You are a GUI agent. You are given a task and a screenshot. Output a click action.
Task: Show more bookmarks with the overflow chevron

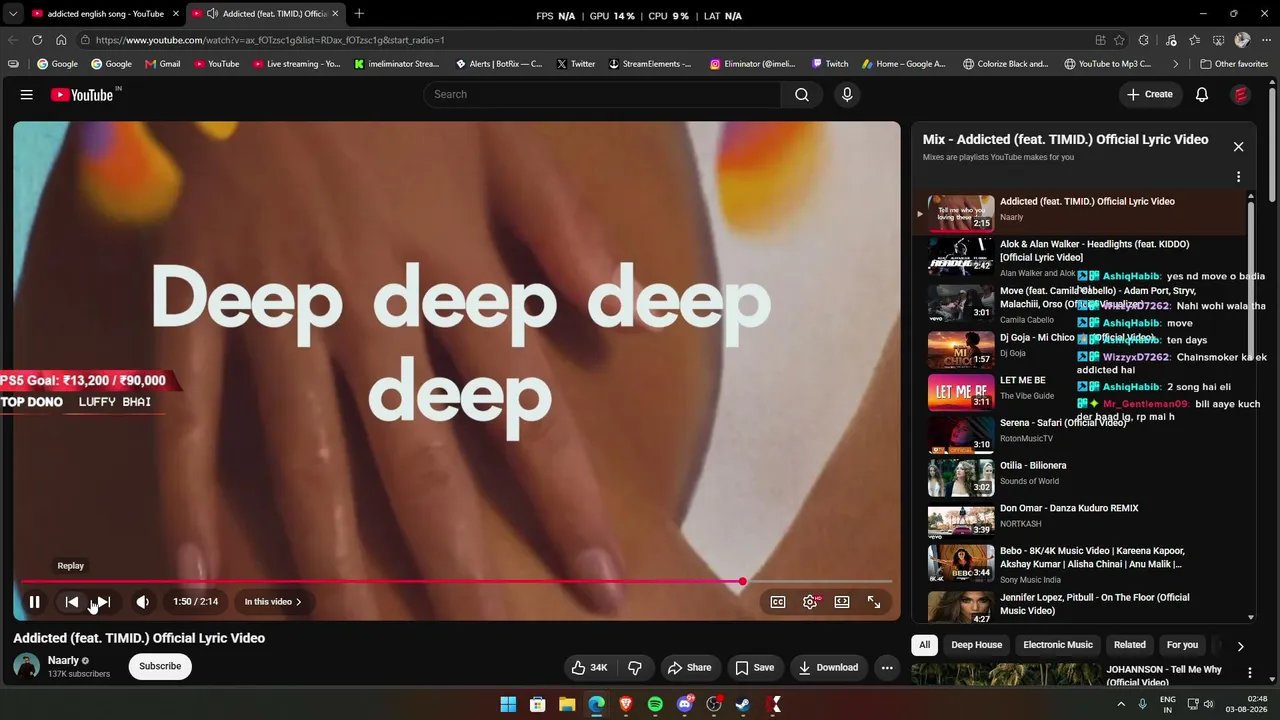(1175, 64)
